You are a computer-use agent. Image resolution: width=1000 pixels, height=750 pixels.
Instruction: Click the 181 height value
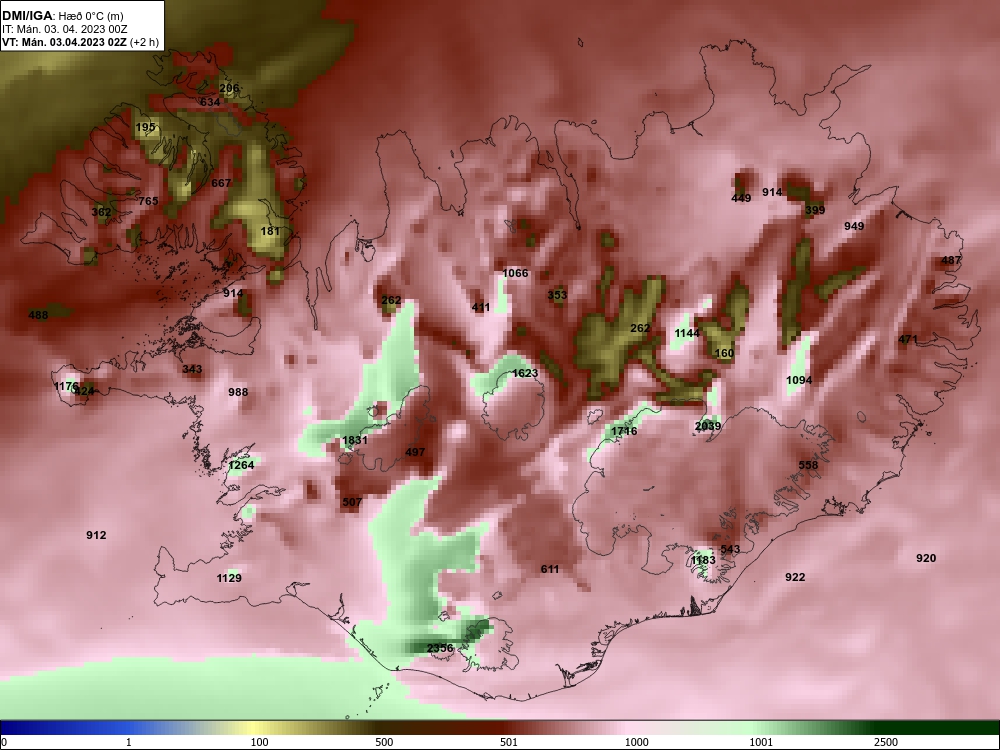coord(270,231)
